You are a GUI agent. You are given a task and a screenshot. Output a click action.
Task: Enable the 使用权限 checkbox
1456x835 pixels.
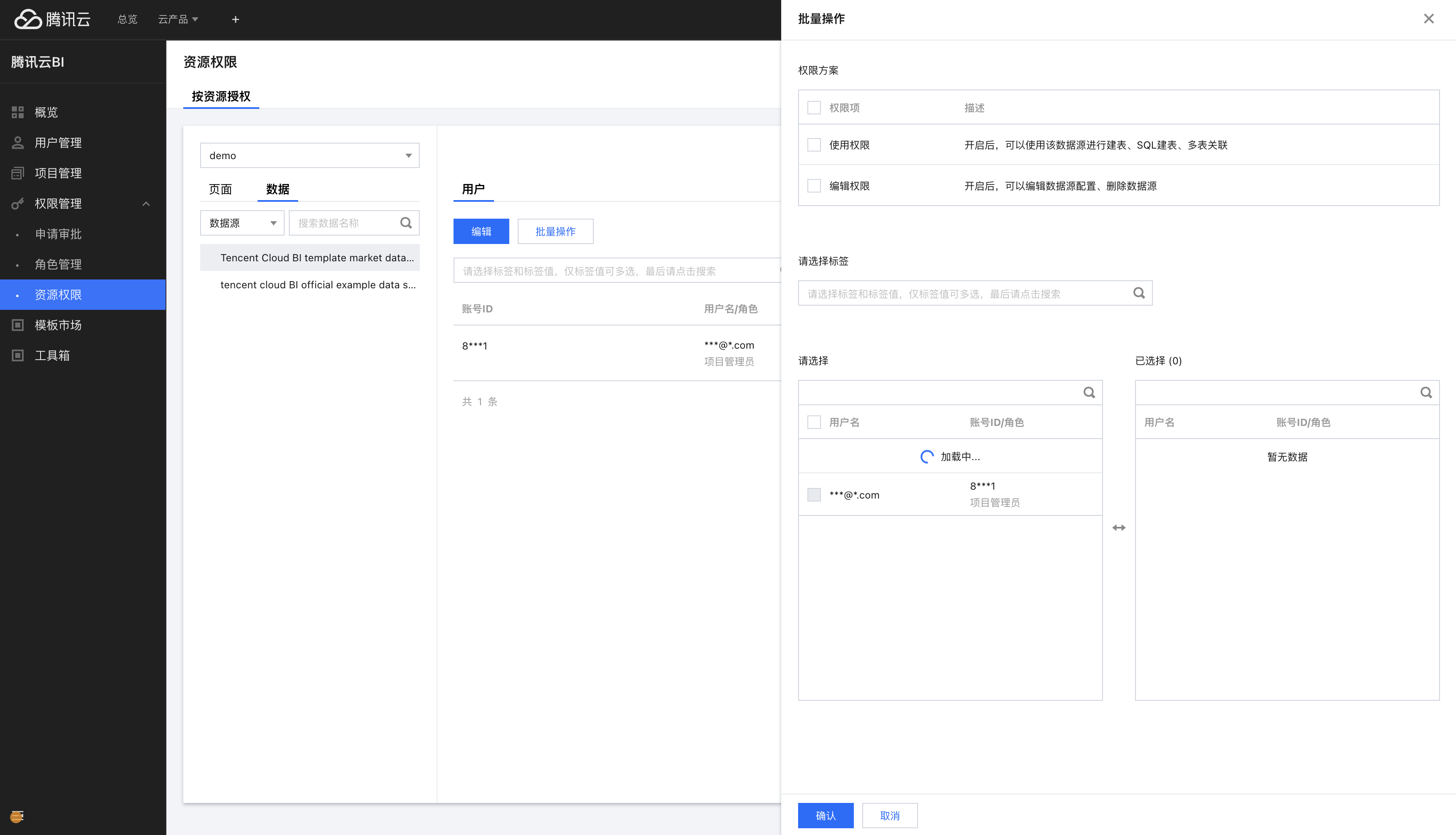click(x=813, y=144)
